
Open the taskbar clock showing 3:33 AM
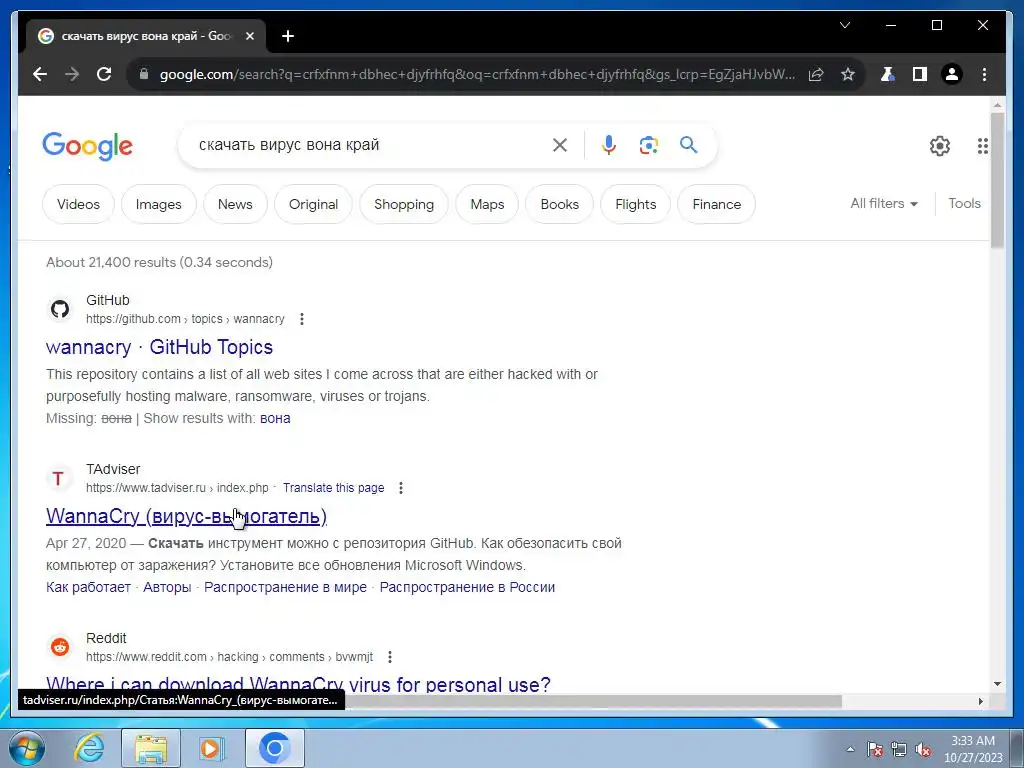973,749
